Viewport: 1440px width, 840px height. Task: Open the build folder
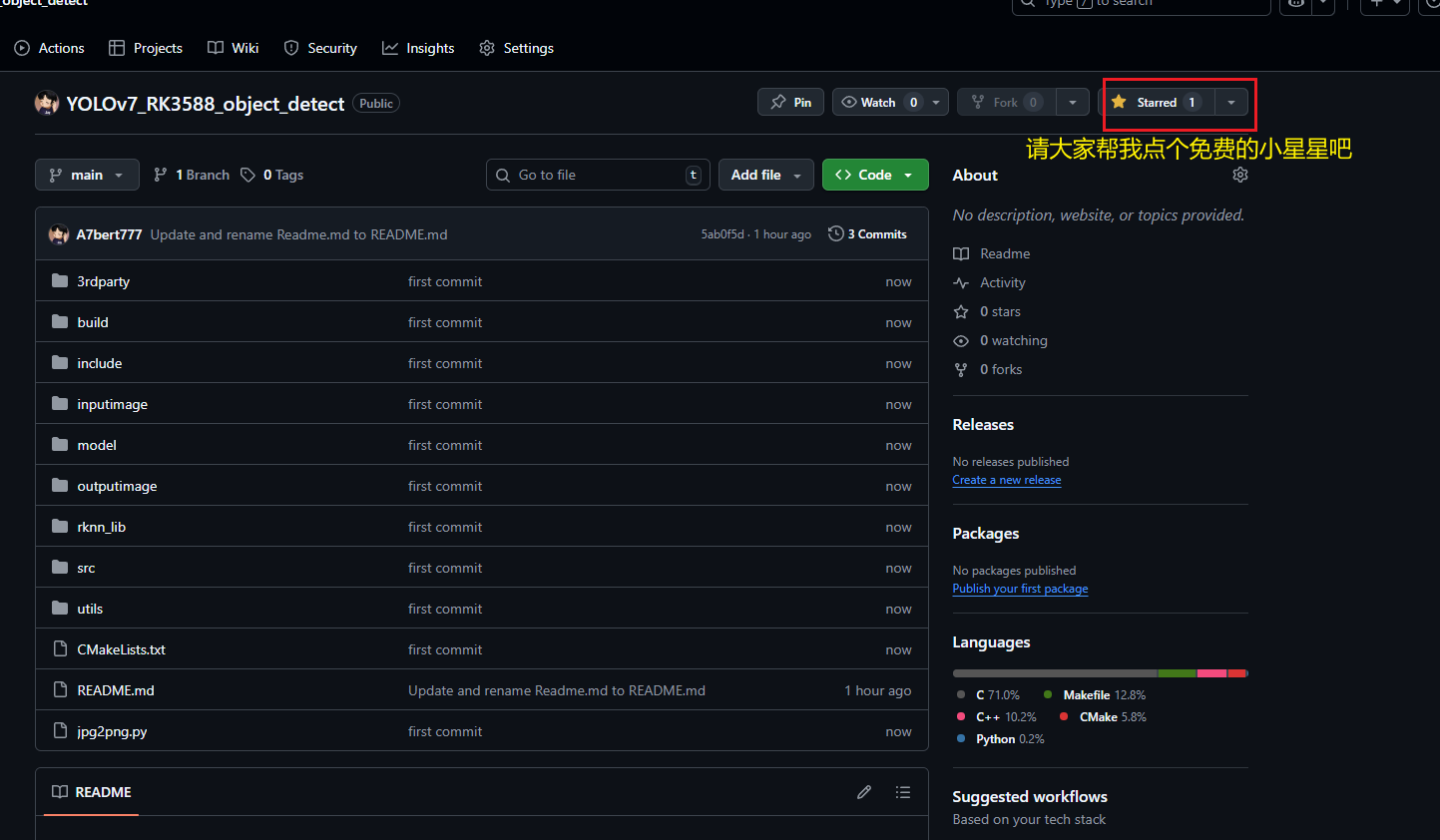[93, 322]
